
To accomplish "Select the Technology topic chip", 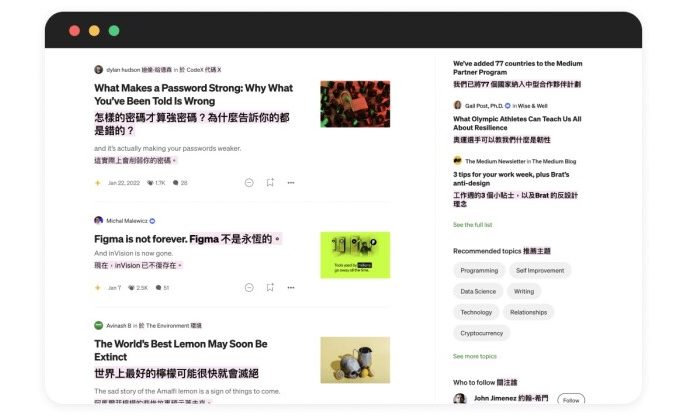I will click(x=476, y=312).
